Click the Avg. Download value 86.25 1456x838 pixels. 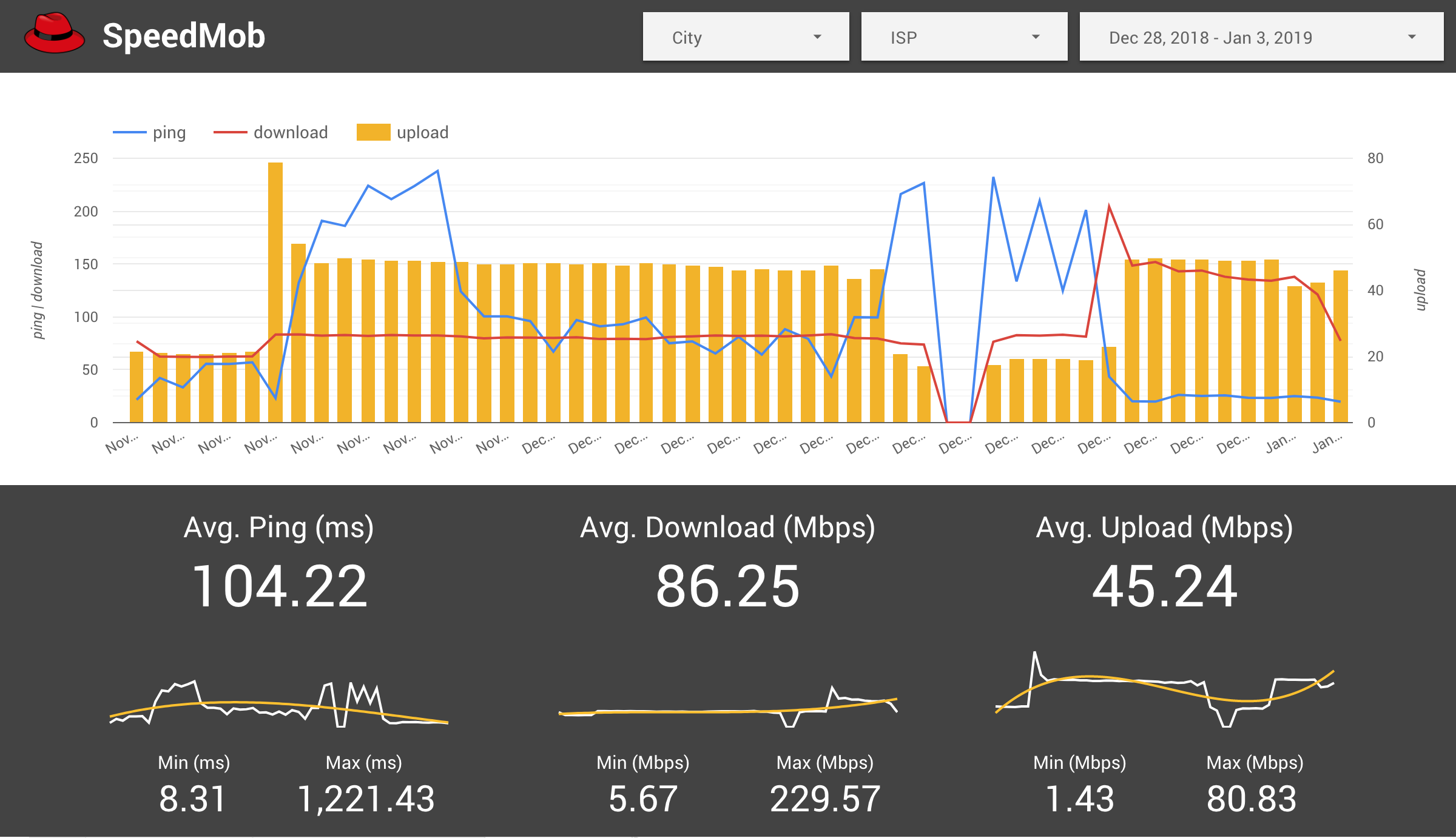(x=727, y=586)
